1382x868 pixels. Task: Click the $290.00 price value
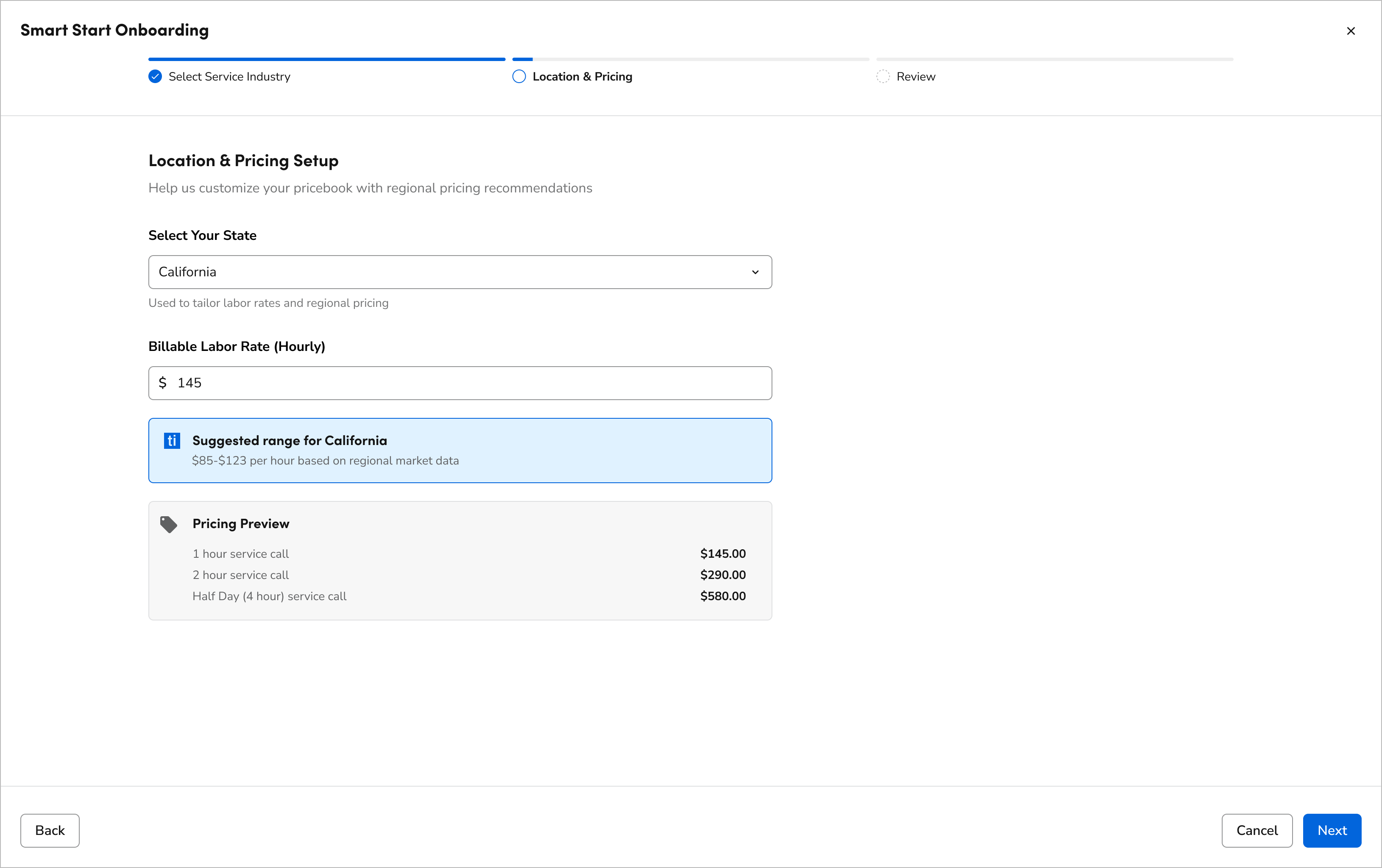click(x=722, y=575)
